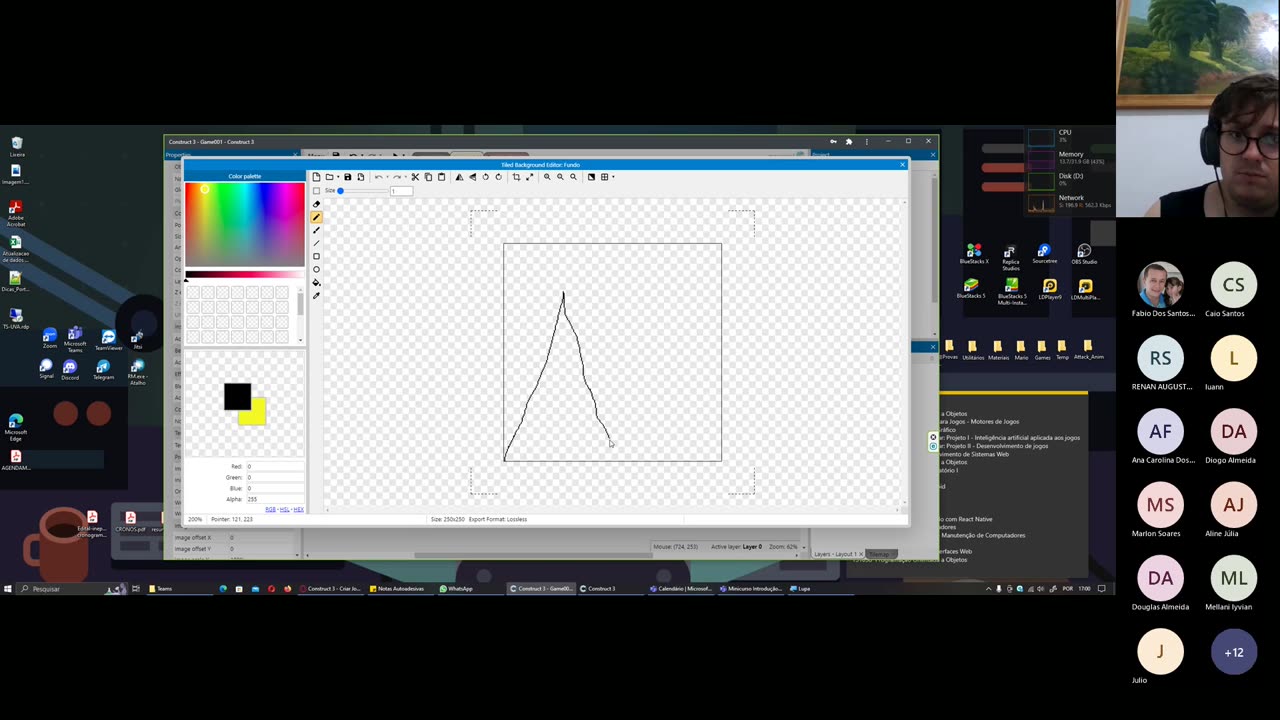Screen dimensions: 1280x720
Task: Adjust the brush Size slider
Action: coord(362,191)
